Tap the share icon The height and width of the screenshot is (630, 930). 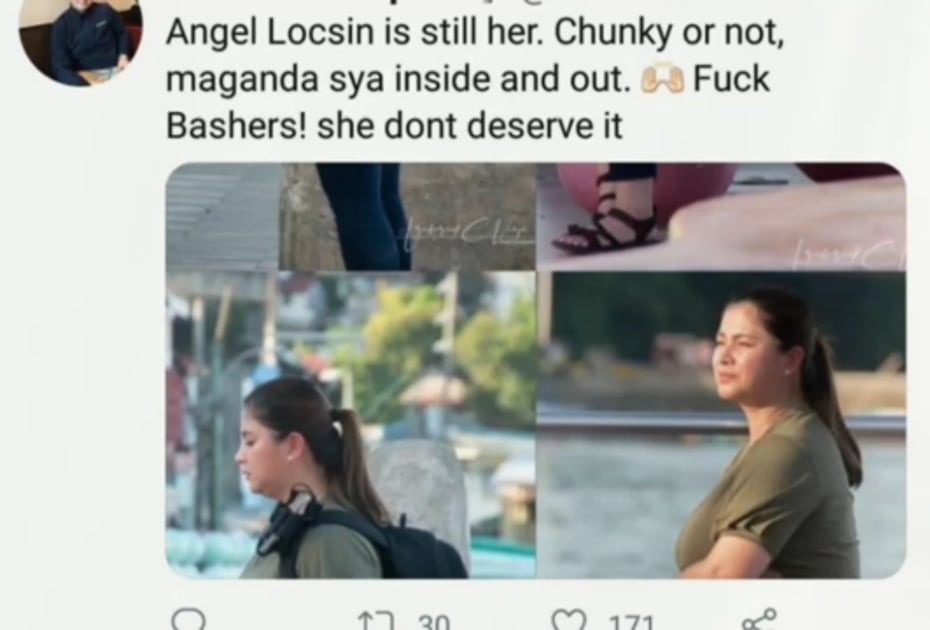pyautogui.click(x=759, y=619)
